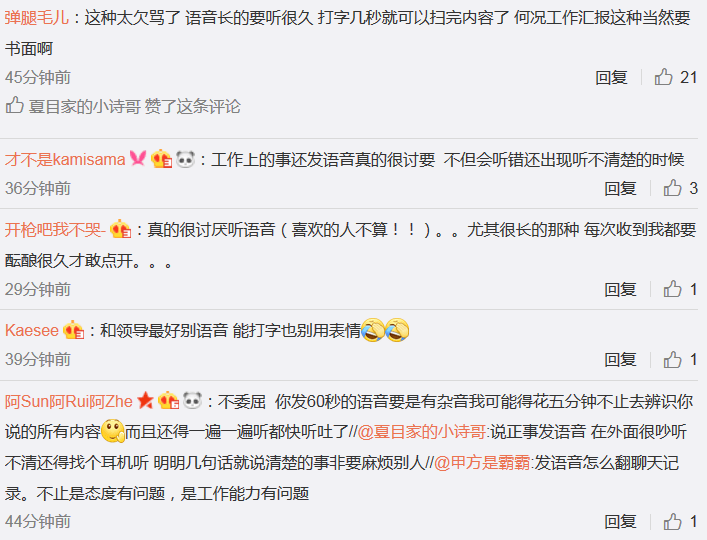The width and height of the screenshot is (707, 540).
Task: Click the membership crown badge beside Kaesee
Action: tap(73, 330)
